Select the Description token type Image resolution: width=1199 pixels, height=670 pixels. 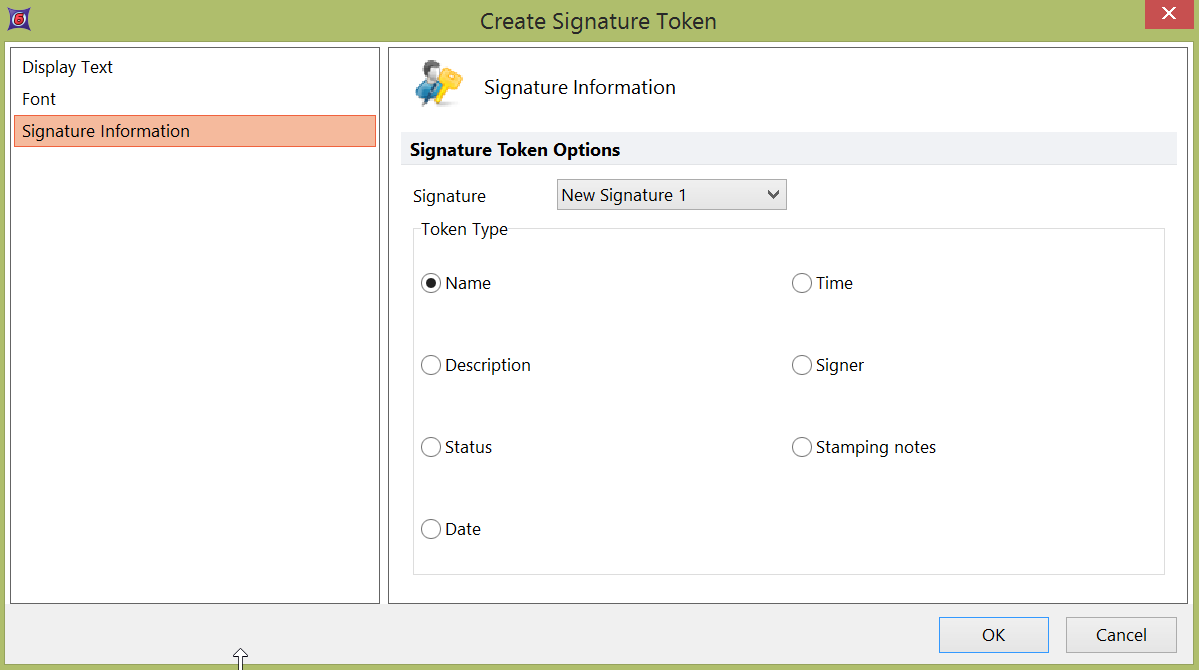[432, 365]
